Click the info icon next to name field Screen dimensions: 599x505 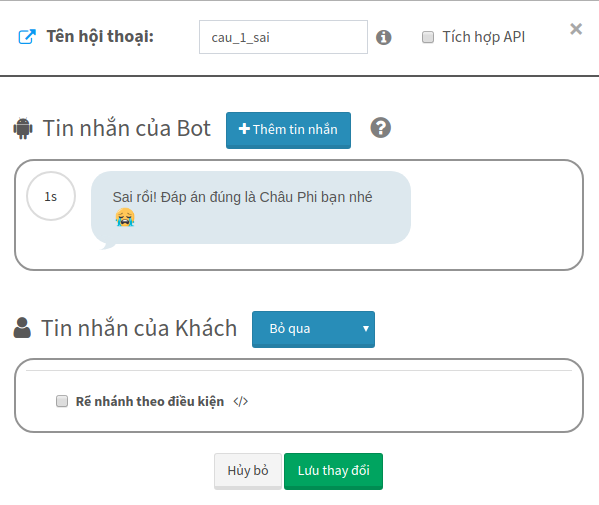(x=384, y=37)
